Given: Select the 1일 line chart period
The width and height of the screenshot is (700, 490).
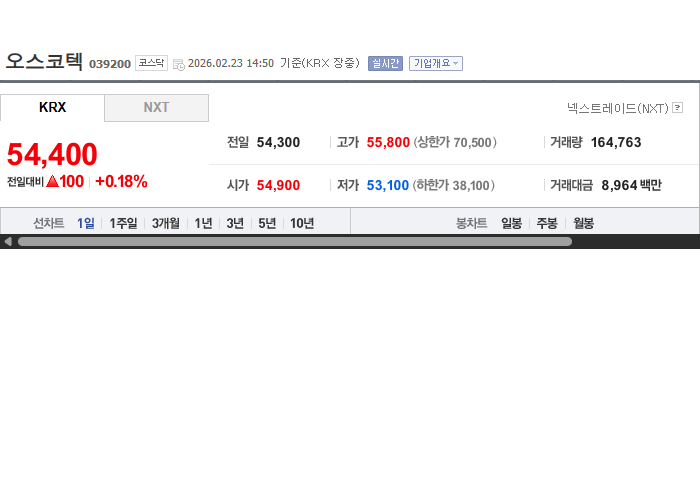Looking at the screenshot, I should coord(86,223).
